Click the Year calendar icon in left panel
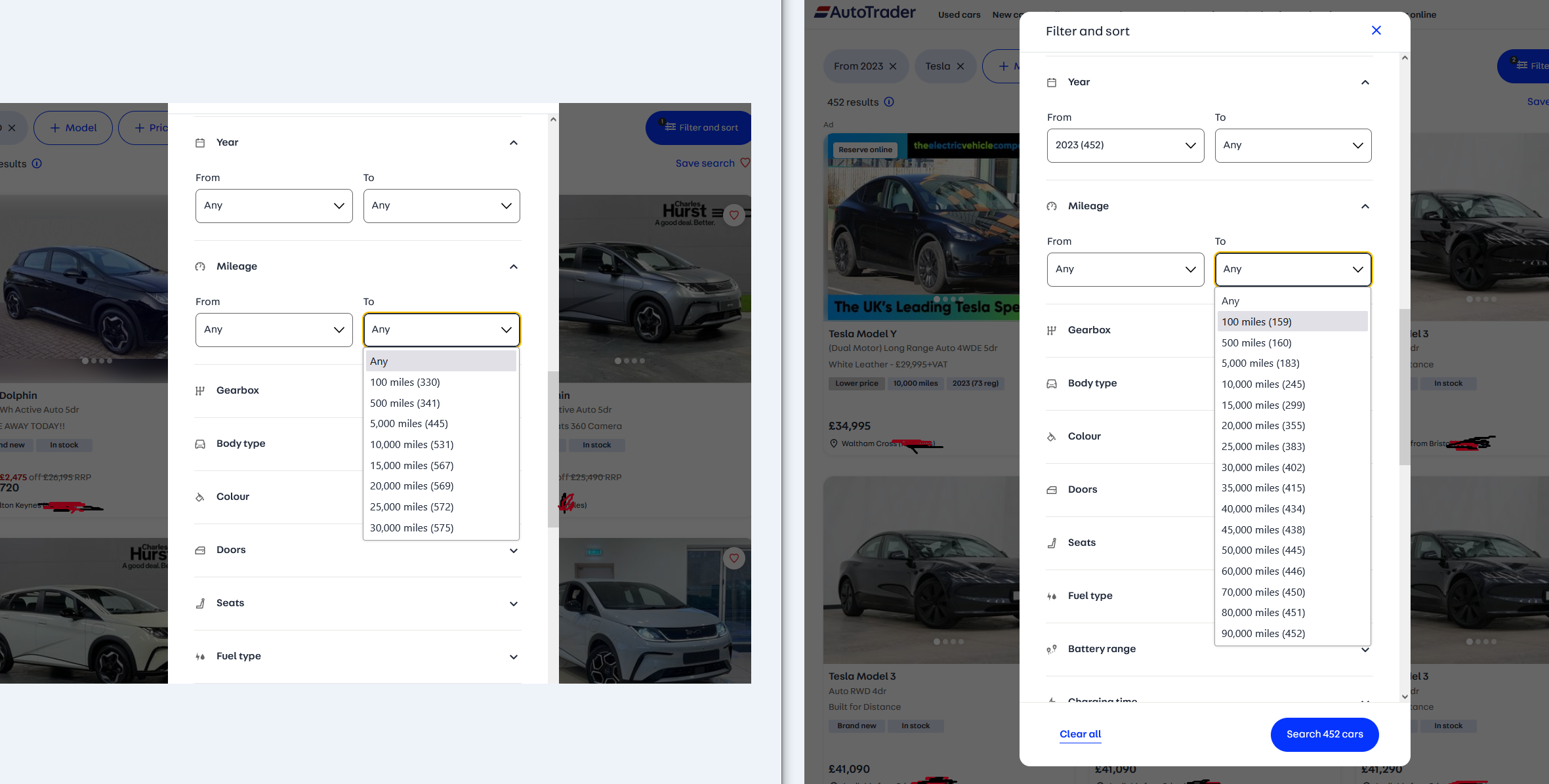 tap(200, 143)
